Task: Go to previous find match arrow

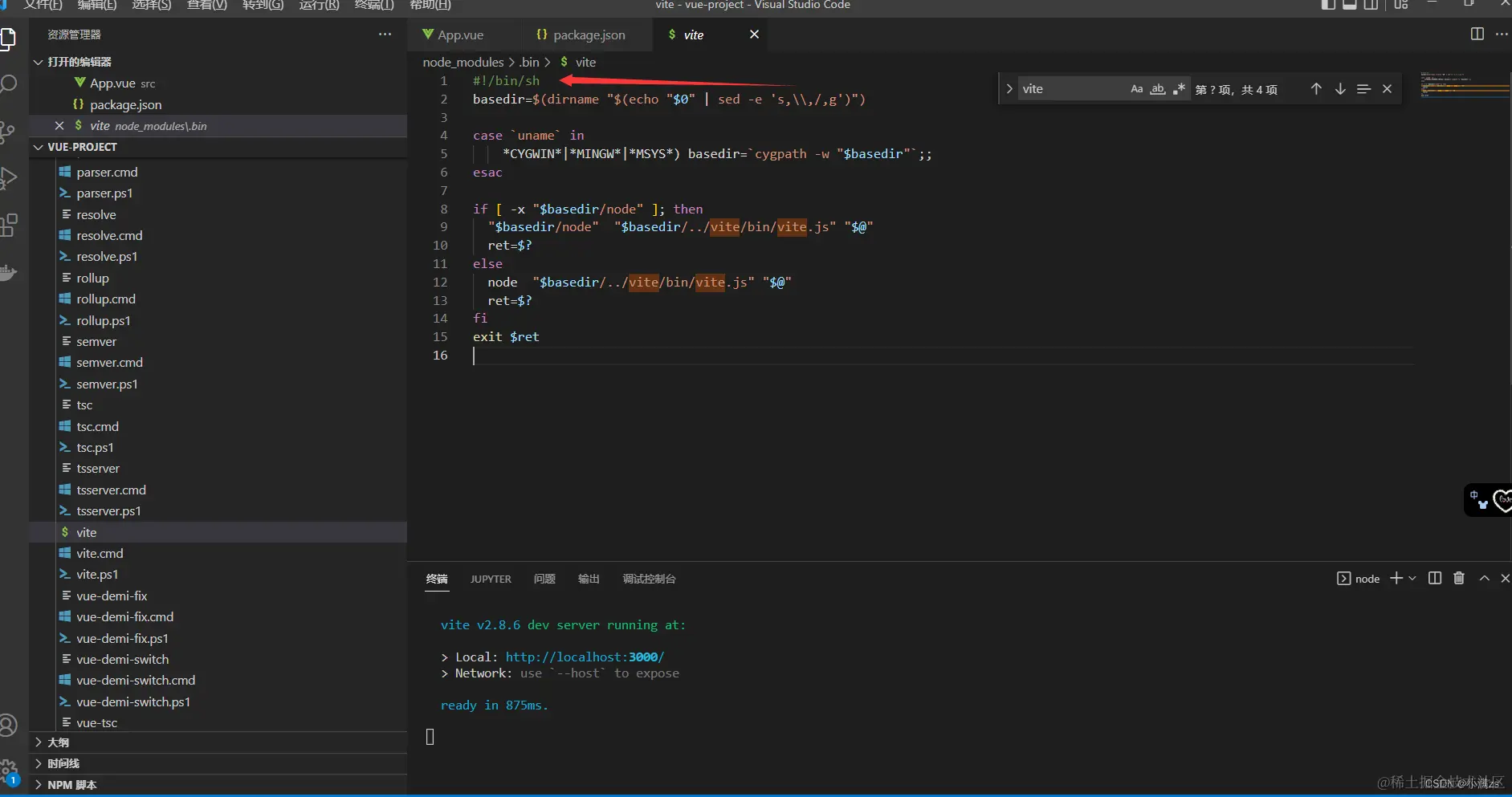Action: coord(1316,89)
